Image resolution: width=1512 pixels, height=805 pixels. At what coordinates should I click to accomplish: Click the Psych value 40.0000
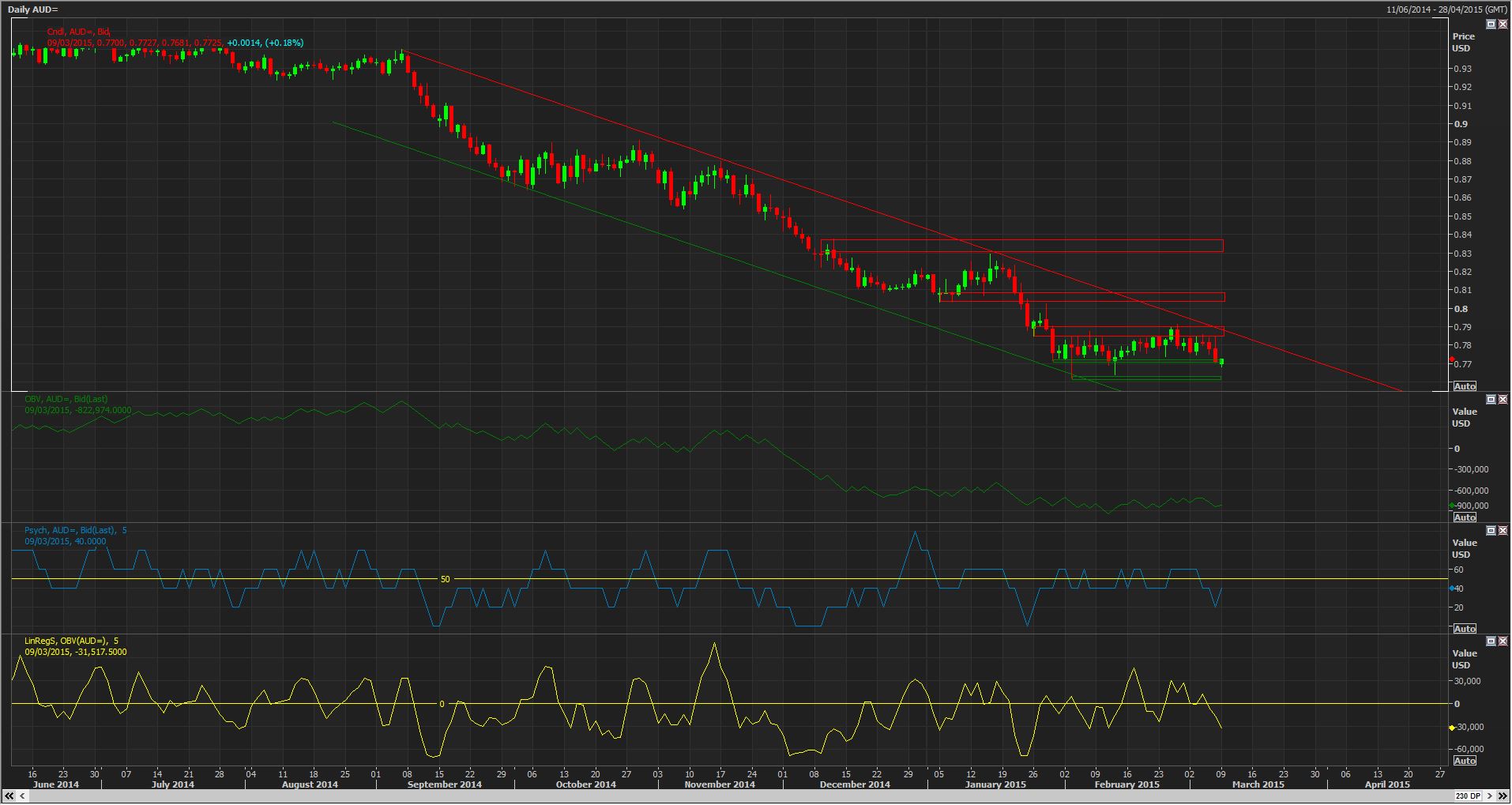click(x=90, y=541)
